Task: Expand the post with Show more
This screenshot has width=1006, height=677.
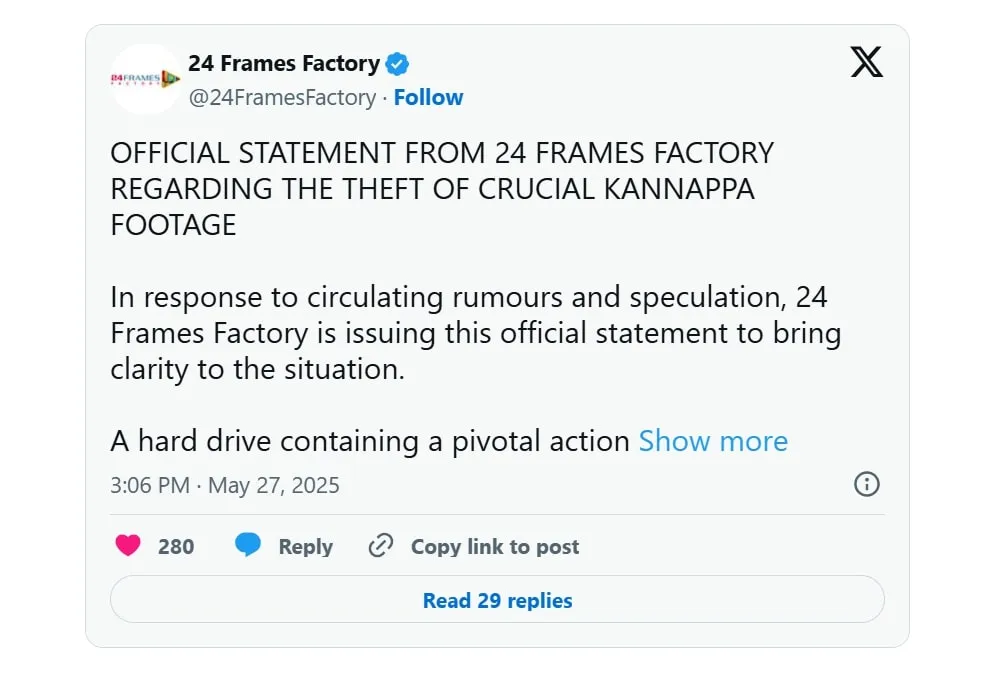Action: click(x=713, y=441)
